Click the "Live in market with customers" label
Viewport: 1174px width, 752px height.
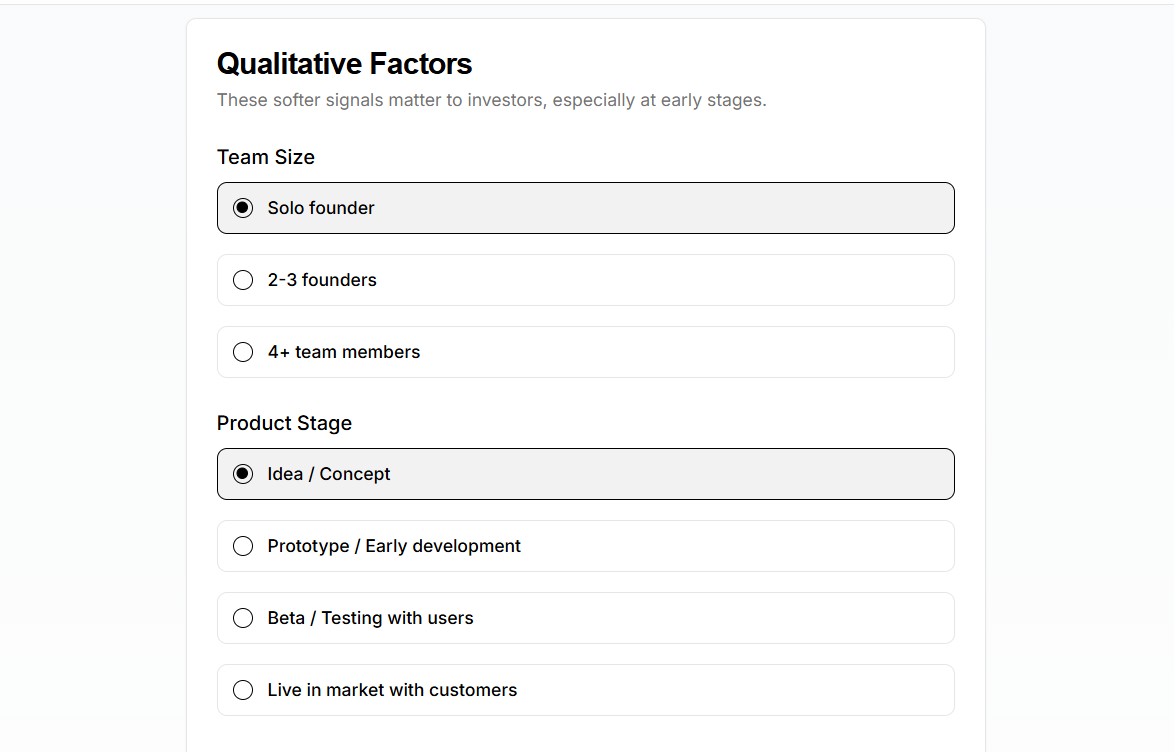tap(392, 690)
